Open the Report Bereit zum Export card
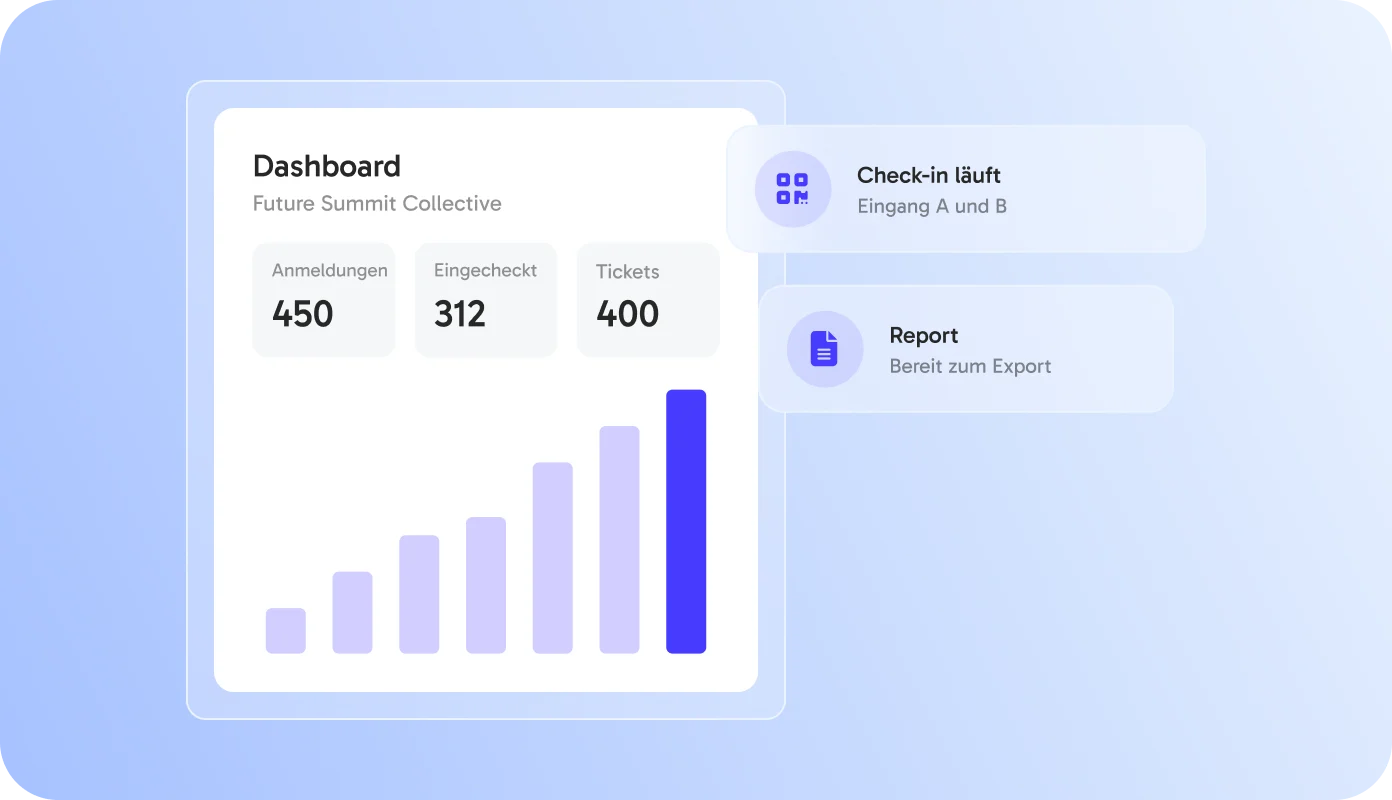This screenshot has height=800, width=1392. (966, 349)
